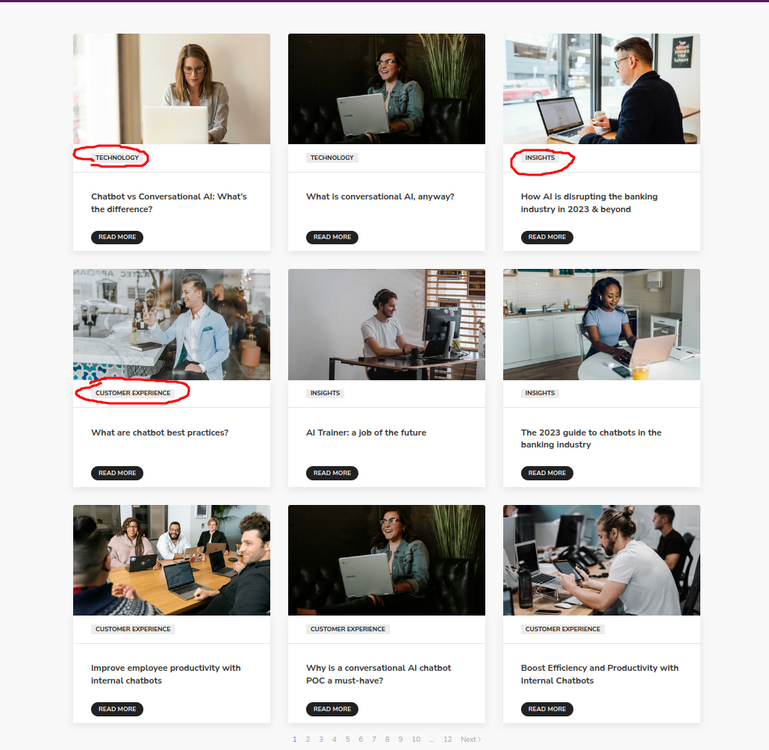The image size is (769, 750).
Task: Open the AI Trainer article thumbnail
Action: tap(386, 324)
